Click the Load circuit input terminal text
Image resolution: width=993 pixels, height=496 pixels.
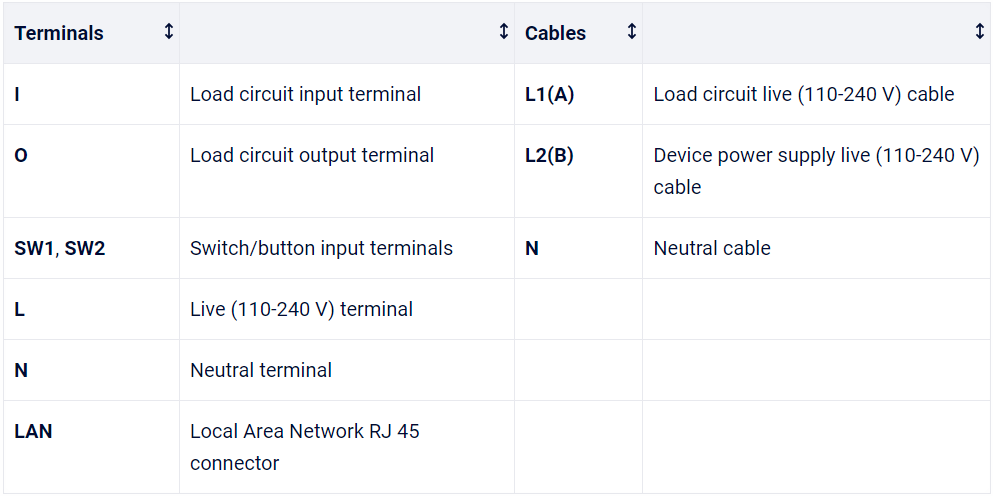[x=305, y=95]
